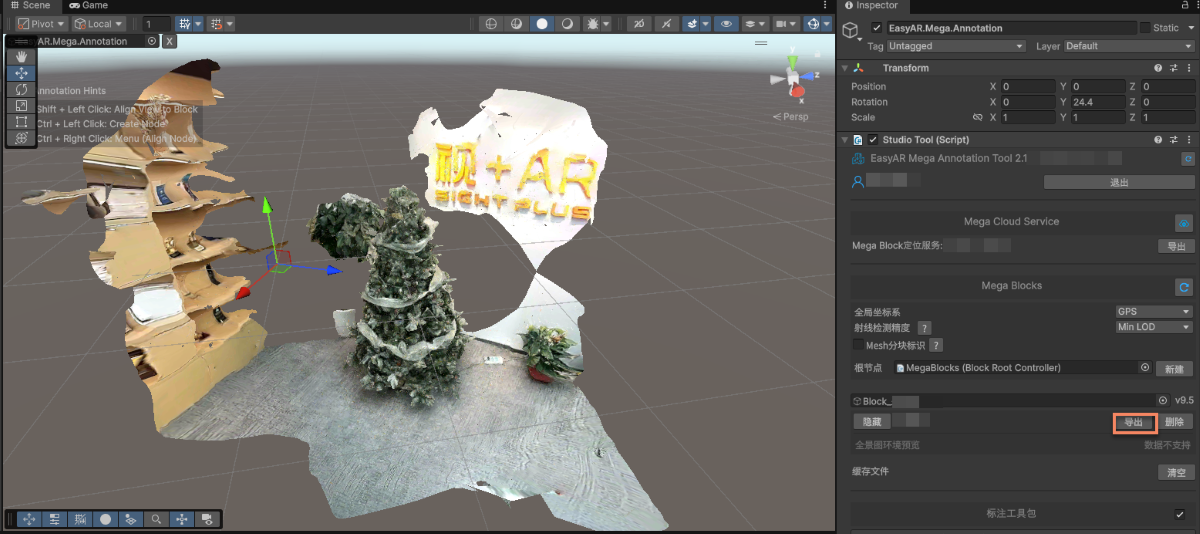Open the Tag Untagged dropdown
The height and width of the screenshot is (534, 1200).
(x=957, y=46)
